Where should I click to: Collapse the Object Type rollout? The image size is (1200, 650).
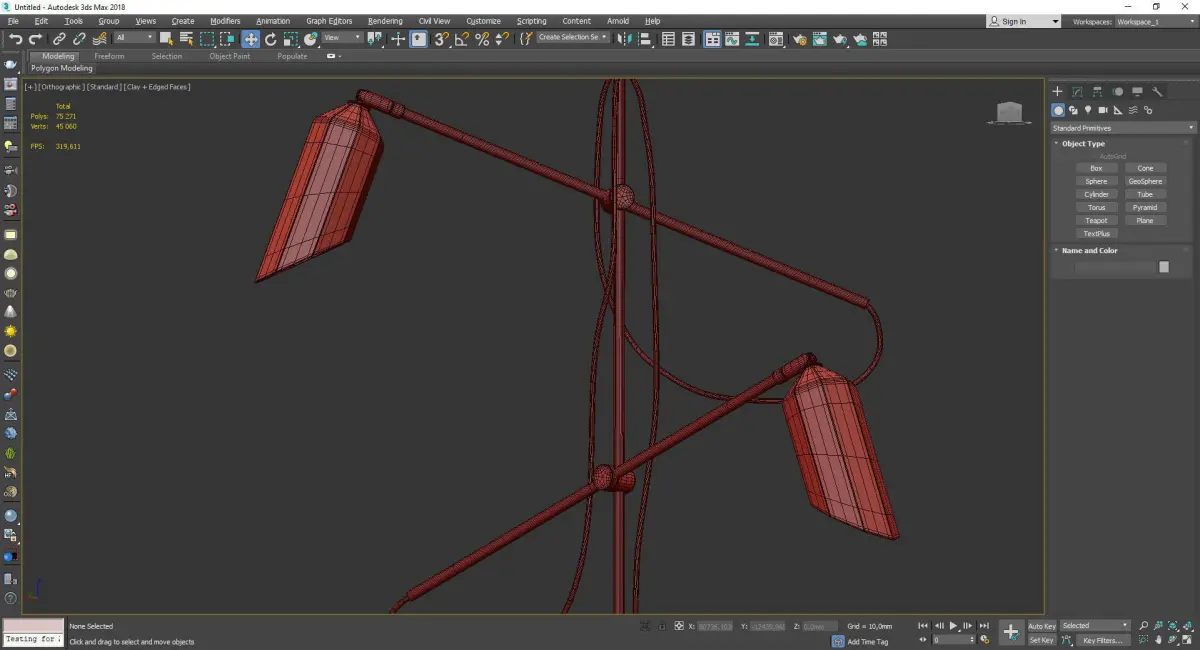(x=1083, y=144)
